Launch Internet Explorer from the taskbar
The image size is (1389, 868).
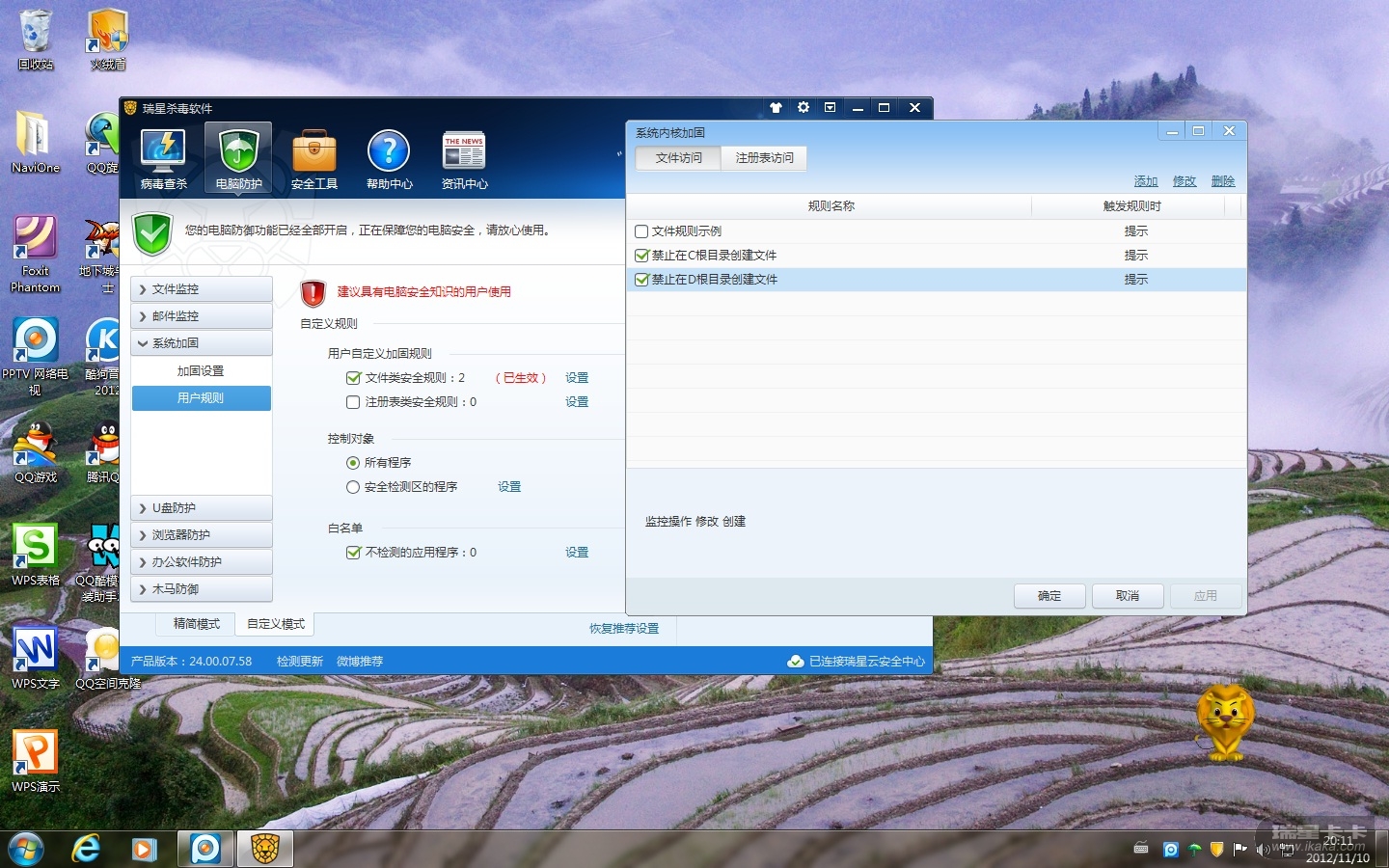[x=87, y=849]
